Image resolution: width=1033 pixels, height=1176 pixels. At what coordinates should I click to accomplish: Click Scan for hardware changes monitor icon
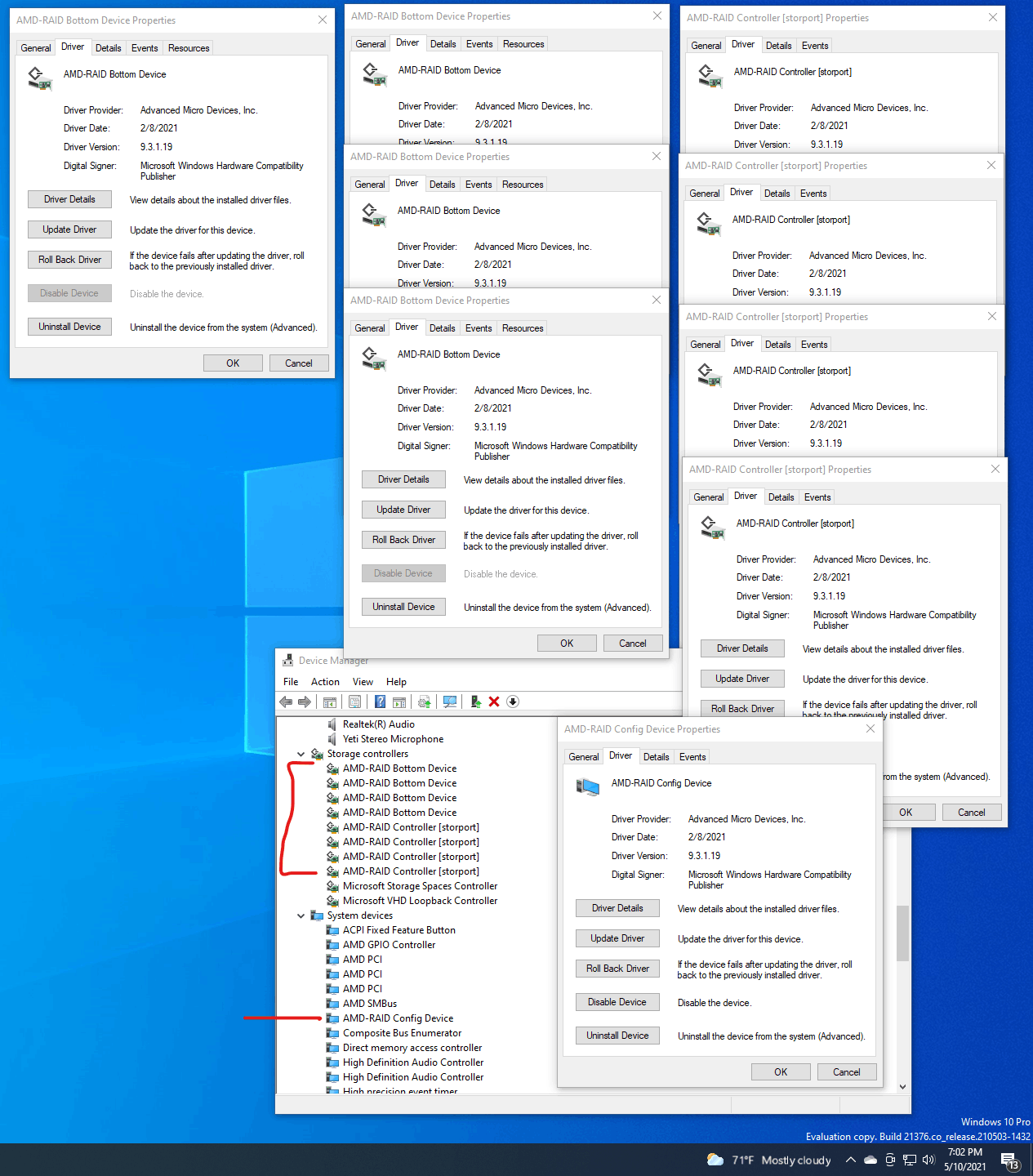449,702
